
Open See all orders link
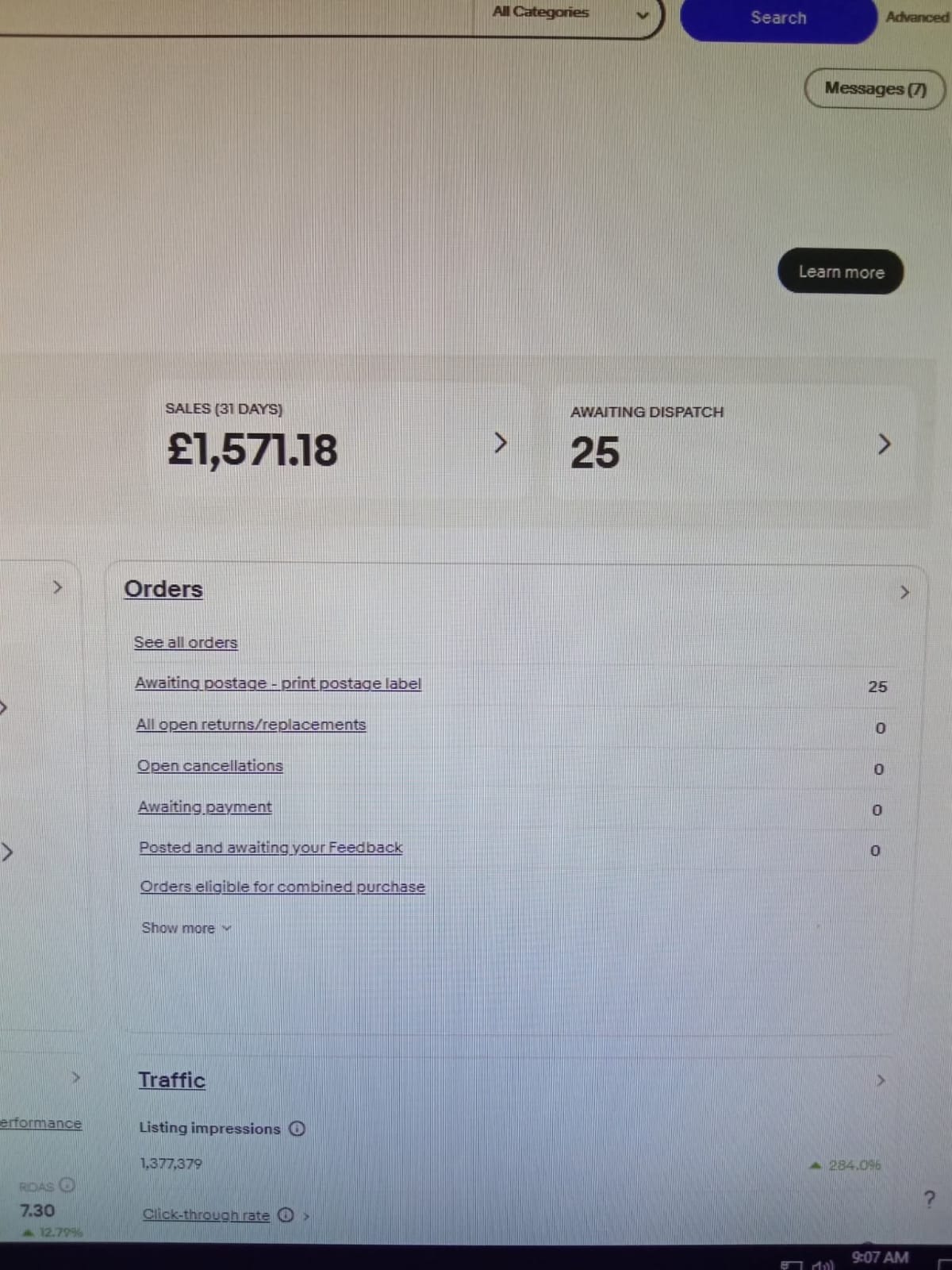point(186,642)
